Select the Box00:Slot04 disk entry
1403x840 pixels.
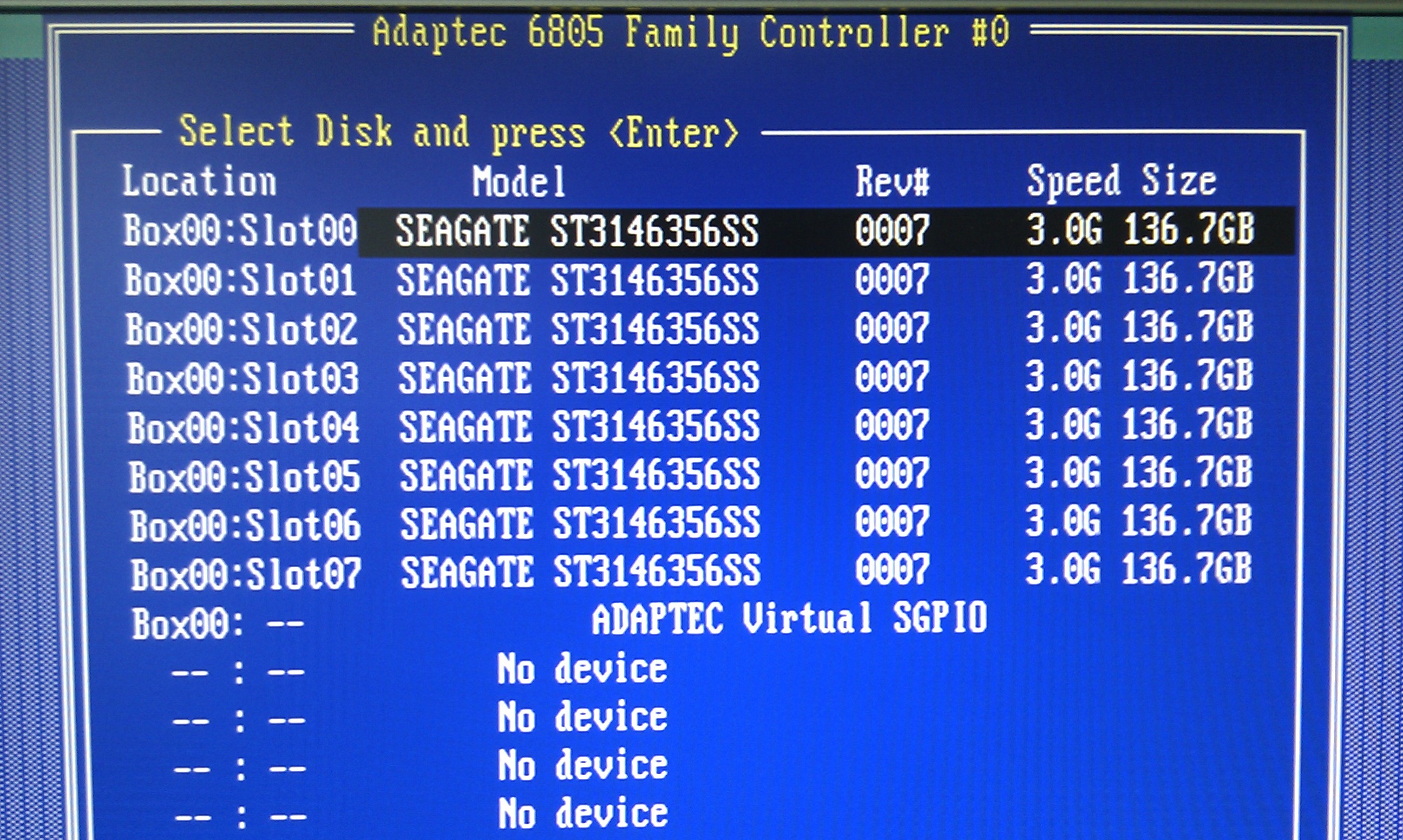click(x=577, y=426)
